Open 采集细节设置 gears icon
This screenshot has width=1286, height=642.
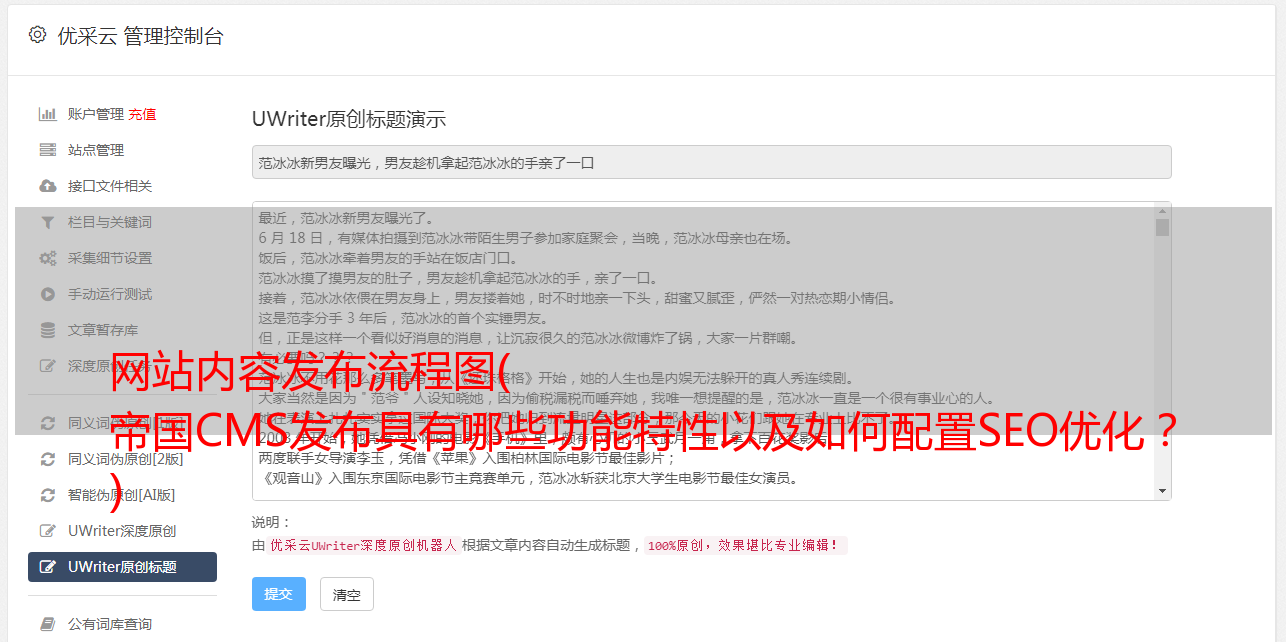[x=47, y=258]
